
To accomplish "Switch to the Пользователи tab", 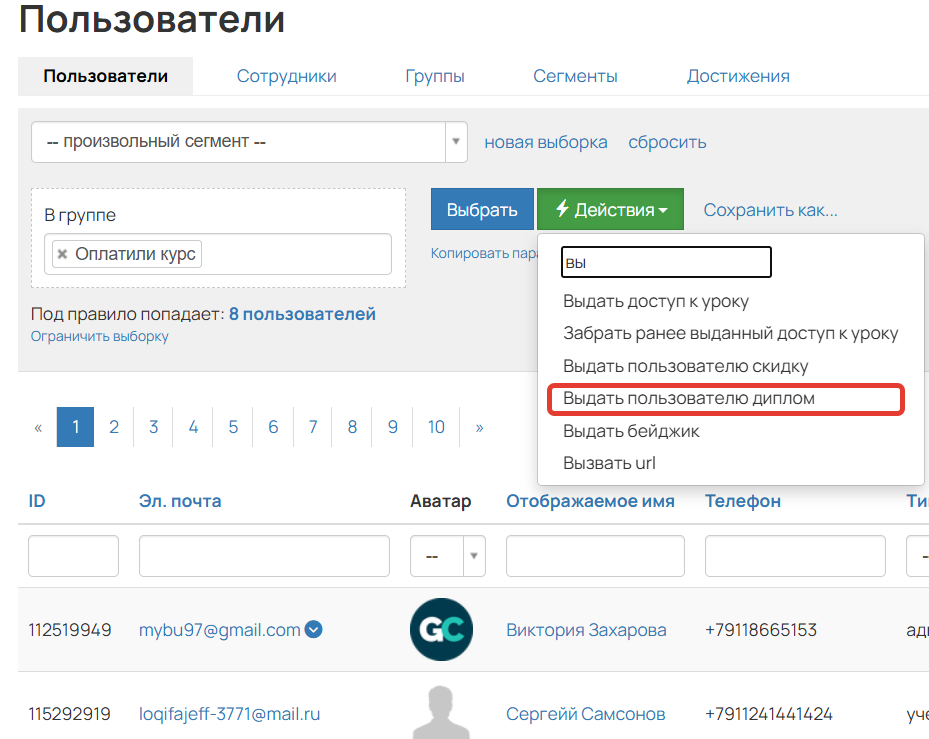I will (x=105, y=76).
